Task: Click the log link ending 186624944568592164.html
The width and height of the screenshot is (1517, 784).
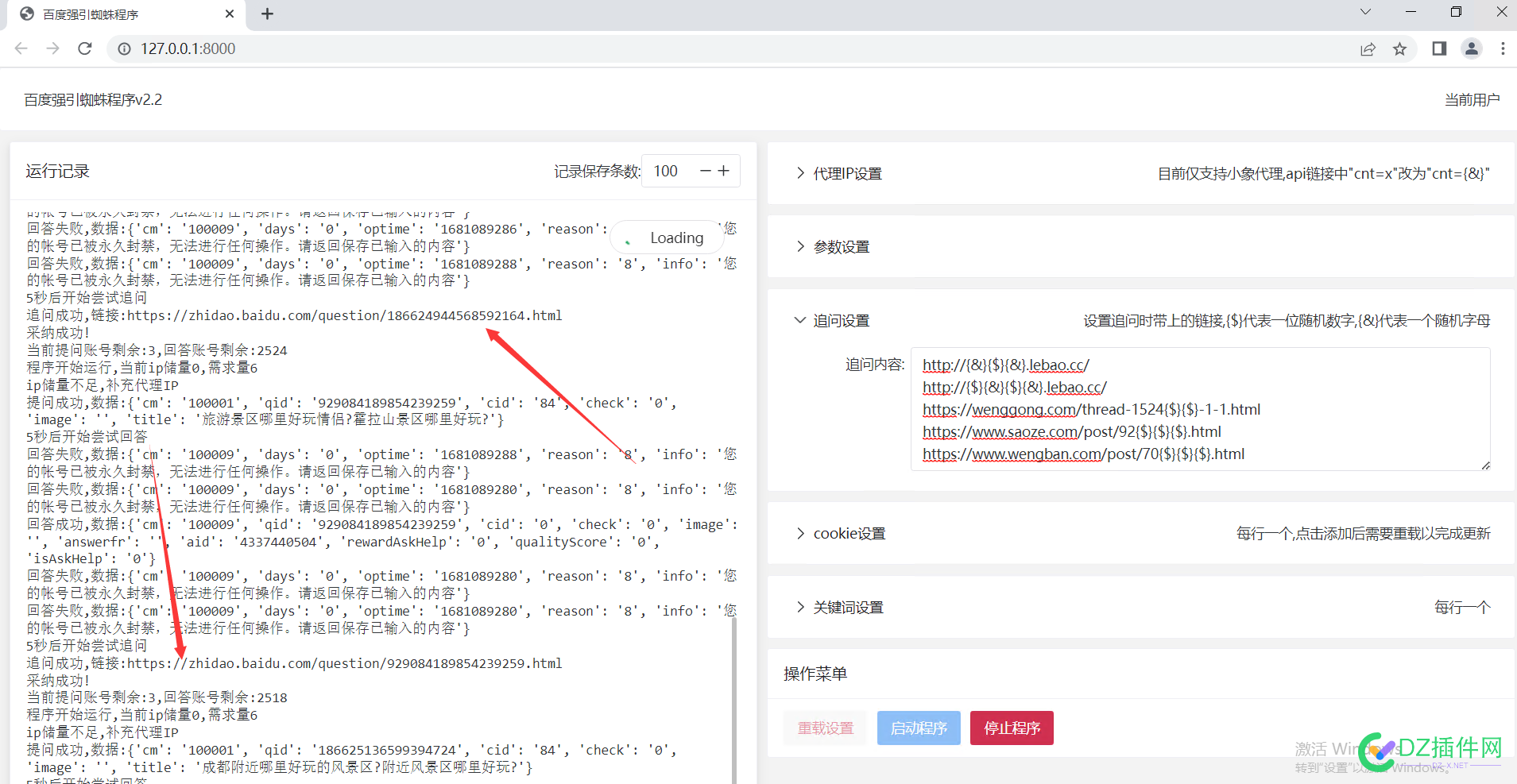Action: click(345, 315)
